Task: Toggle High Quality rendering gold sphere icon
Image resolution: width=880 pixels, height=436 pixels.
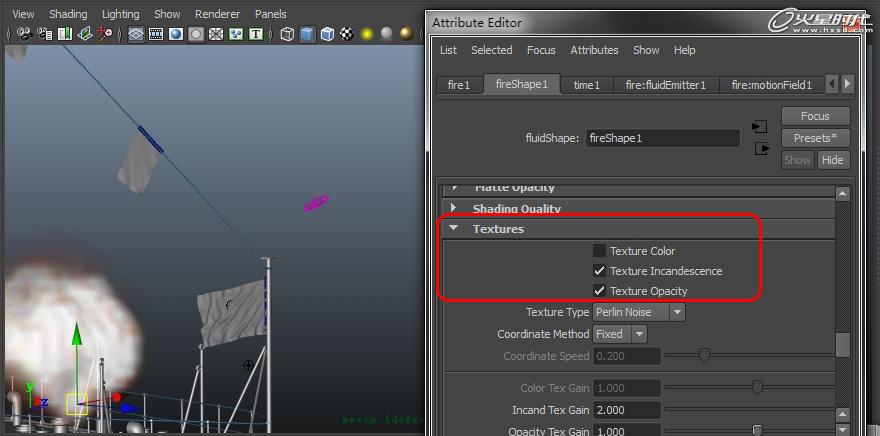Action: point(407,35)
